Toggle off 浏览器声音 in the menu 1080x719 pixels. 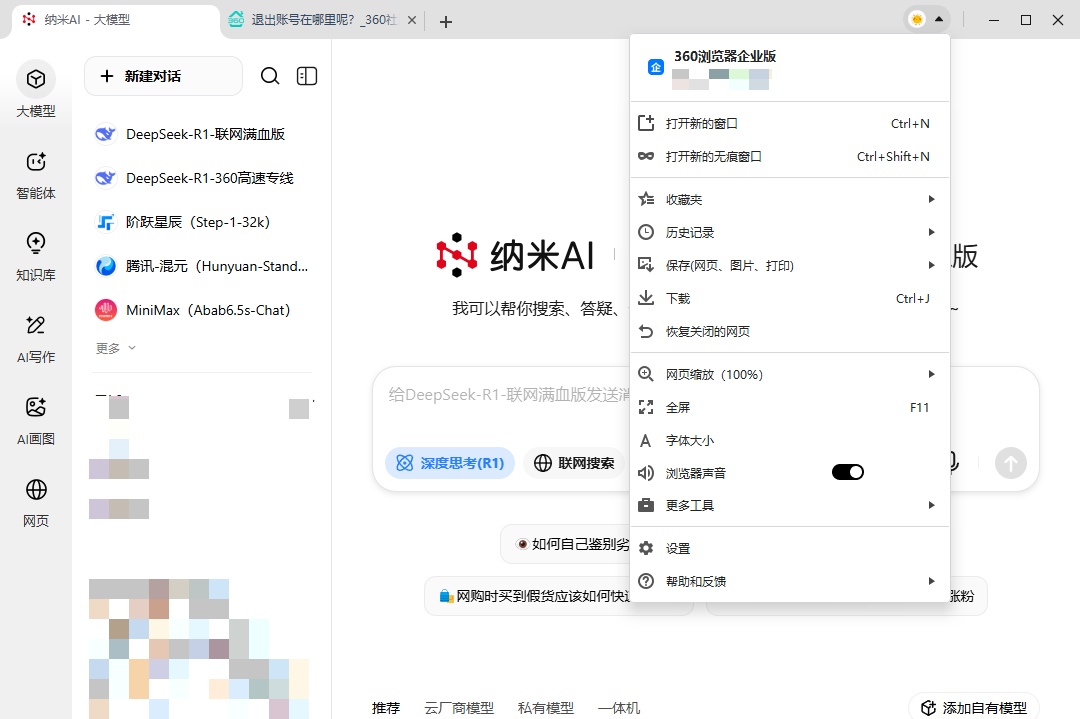click(847, 471)
